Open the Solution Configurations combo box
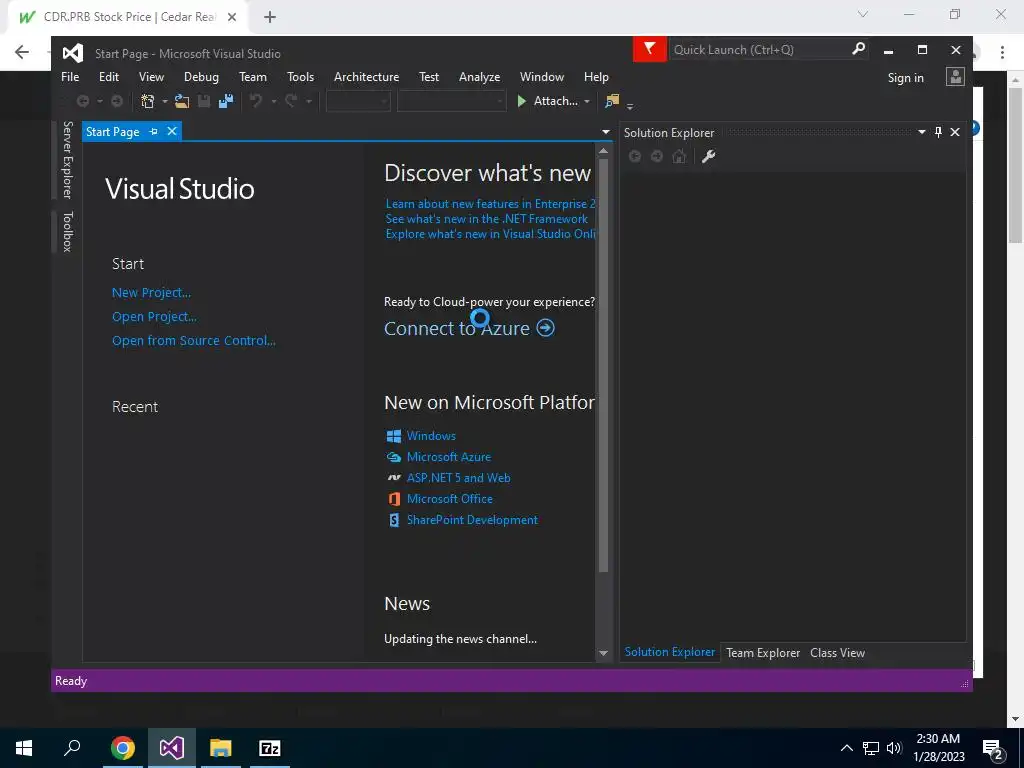1024x768 pixels. [x=358, y=101]
